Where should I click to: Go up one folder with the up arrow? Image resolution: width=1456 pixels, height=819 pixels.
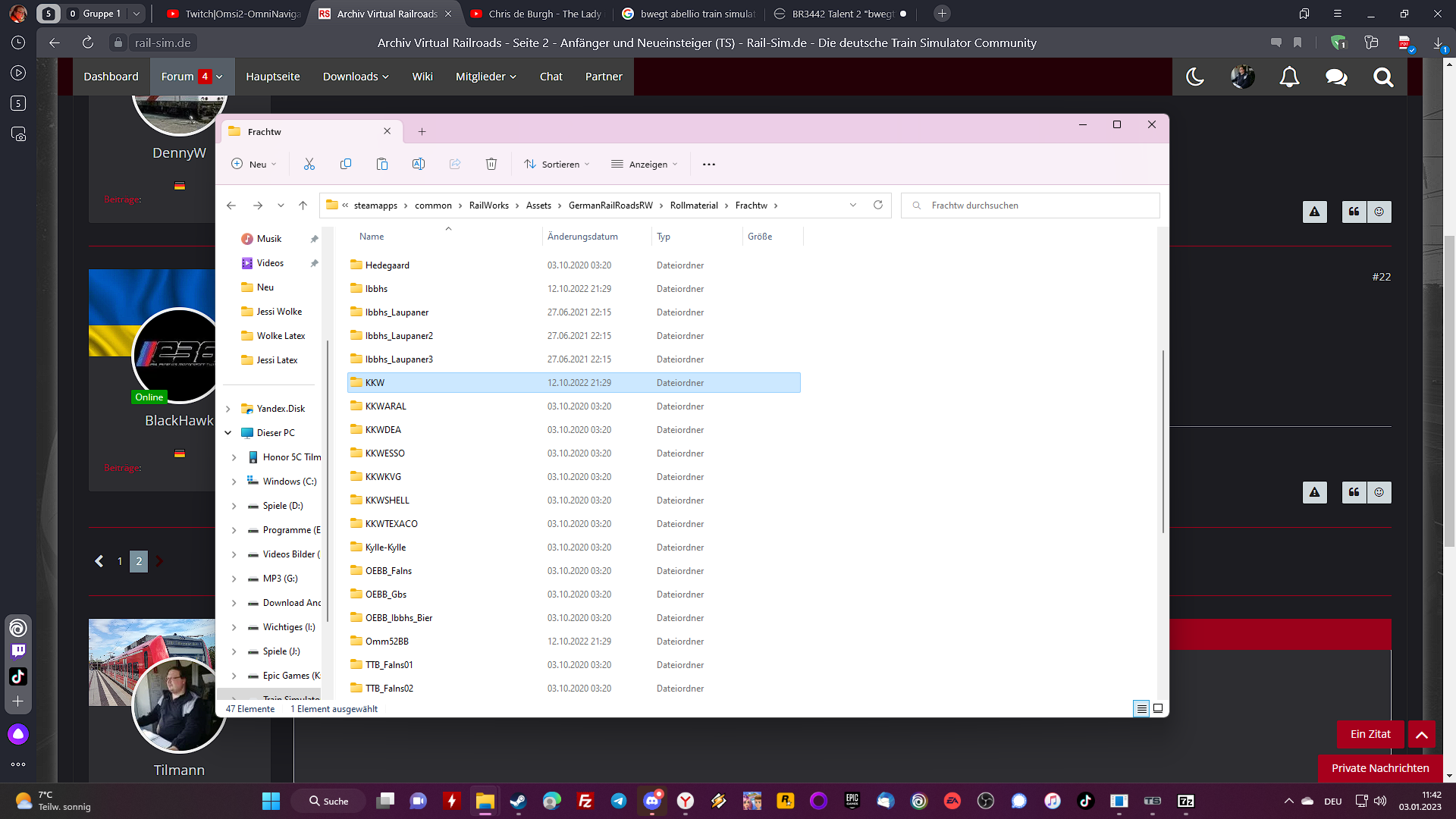pyautogui.click(x=303, y=205)
